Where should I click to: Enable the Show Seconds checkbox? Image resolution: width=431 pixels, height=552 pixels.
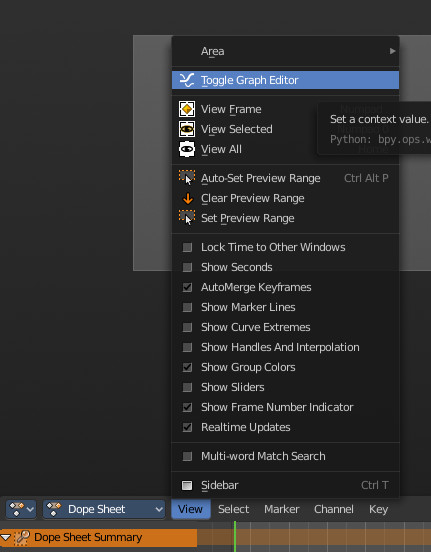pos(187,267)
